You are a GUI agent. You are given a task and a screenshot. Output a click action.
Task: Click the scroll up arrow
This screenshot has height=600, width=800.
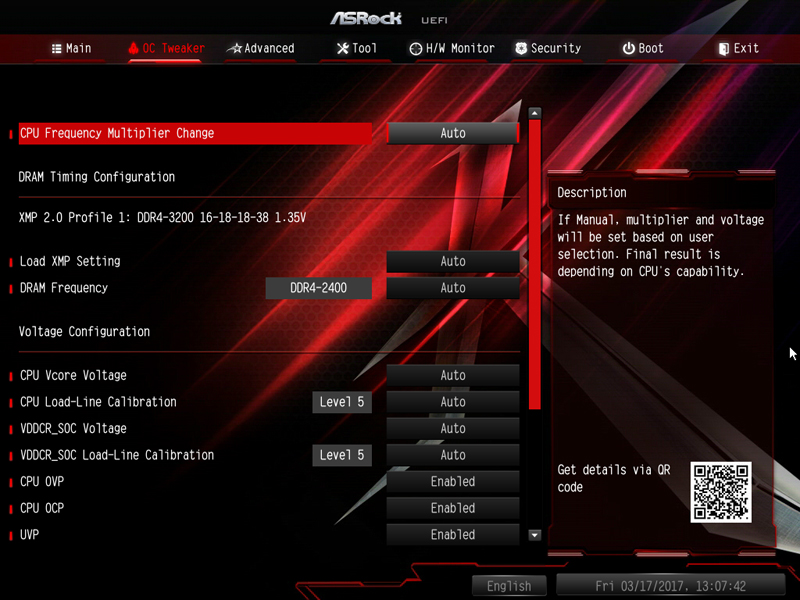coord(535,113)
